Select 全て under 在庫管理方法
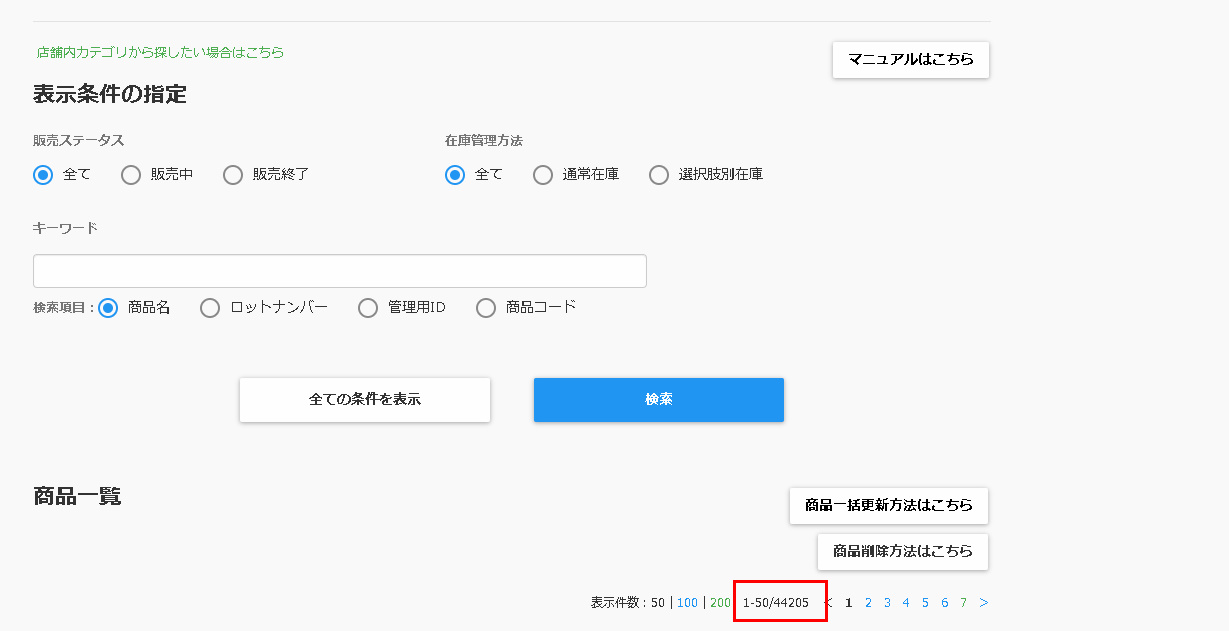Screen dimensions: 1229x631 tap(455, 175)
